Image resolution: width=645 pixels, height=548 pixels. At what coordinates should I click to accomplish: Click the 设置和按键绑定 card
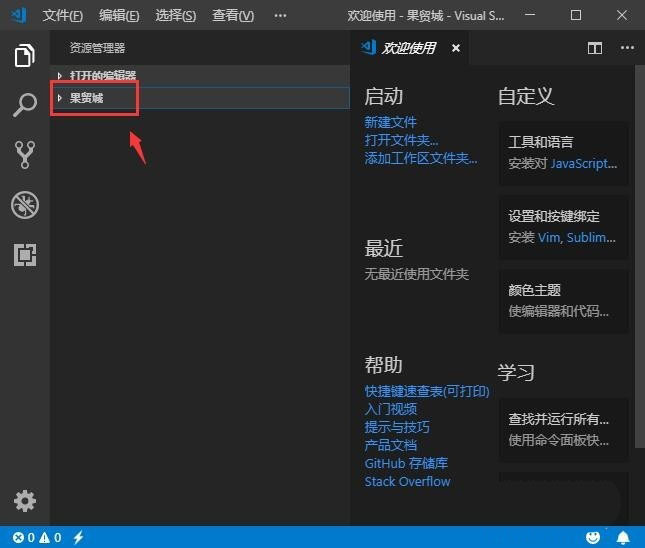click(564, 227)
